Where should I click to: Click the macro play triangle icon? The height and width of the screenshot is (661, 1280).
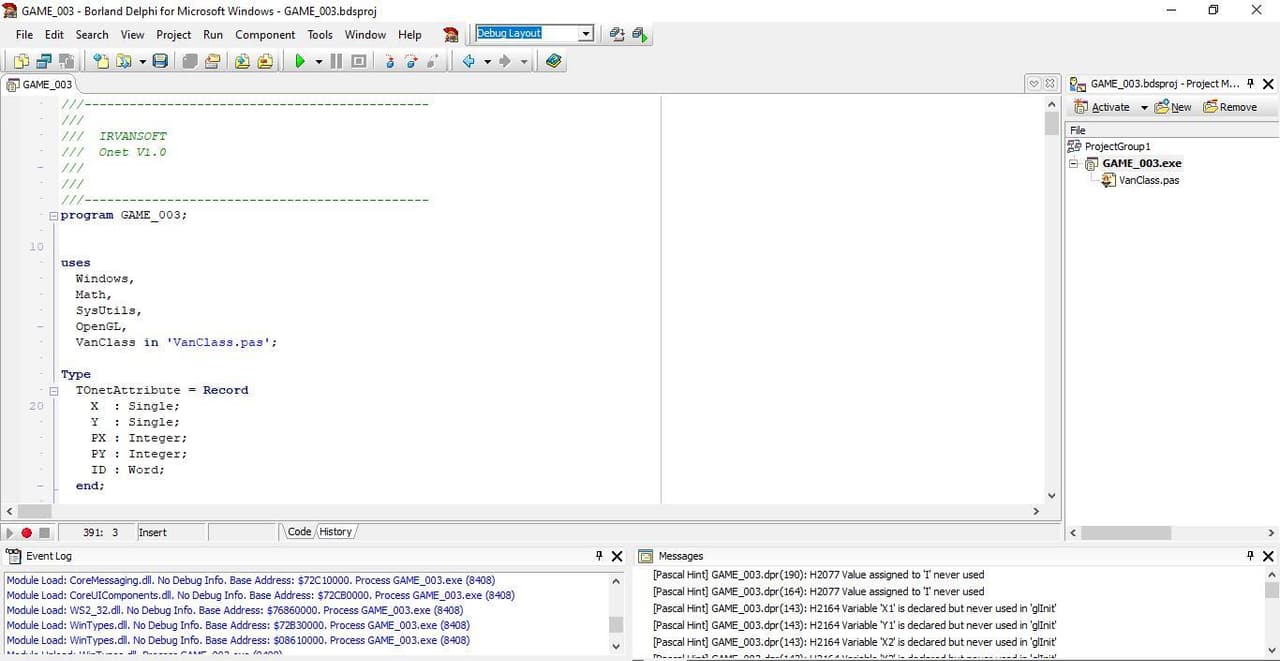coord(10,533)
